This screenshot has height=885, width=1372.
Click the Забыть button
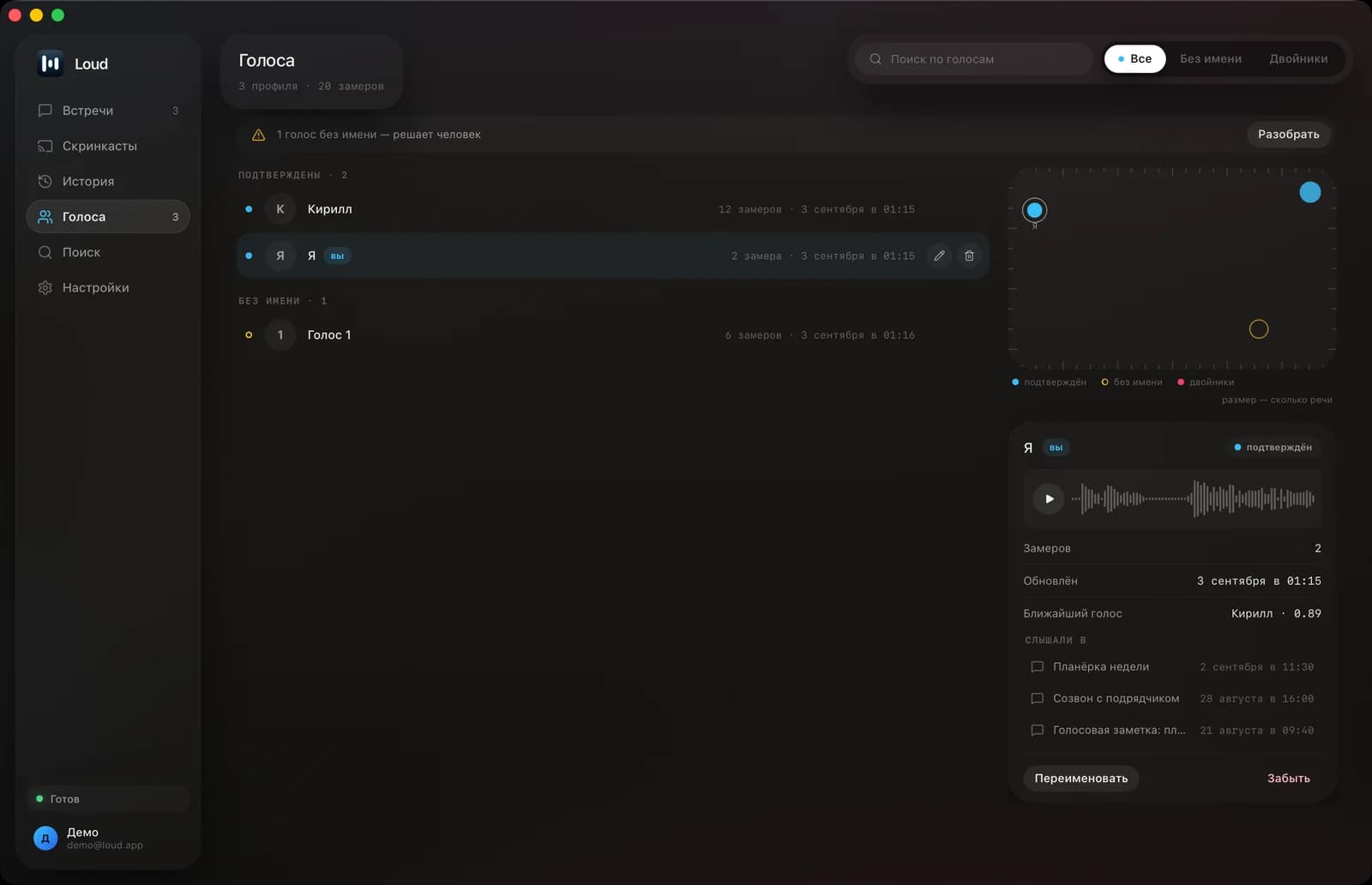[1288, 779]
